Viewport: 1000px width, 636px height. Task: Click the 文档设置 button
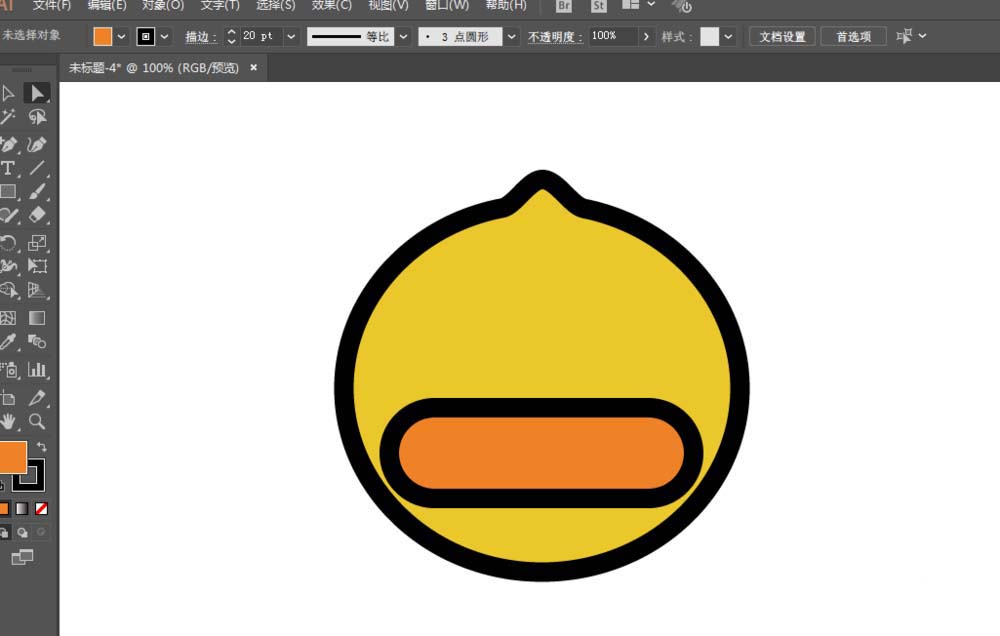pyautogui.click(x=781, y=37)
